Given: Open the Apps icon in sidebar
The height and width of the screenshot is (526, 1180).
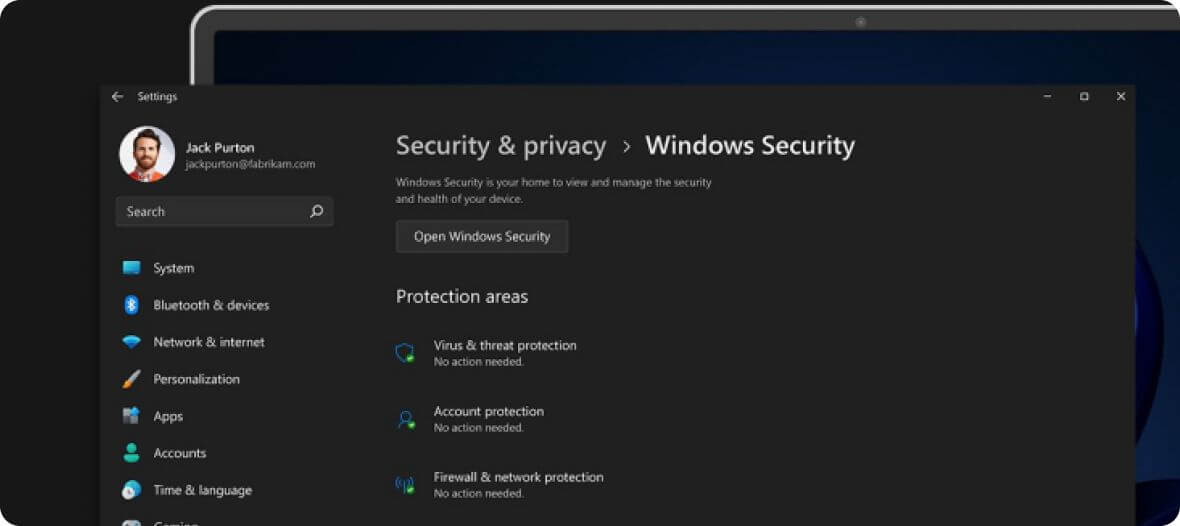Looking at the screenshot, I should (131, 416).
